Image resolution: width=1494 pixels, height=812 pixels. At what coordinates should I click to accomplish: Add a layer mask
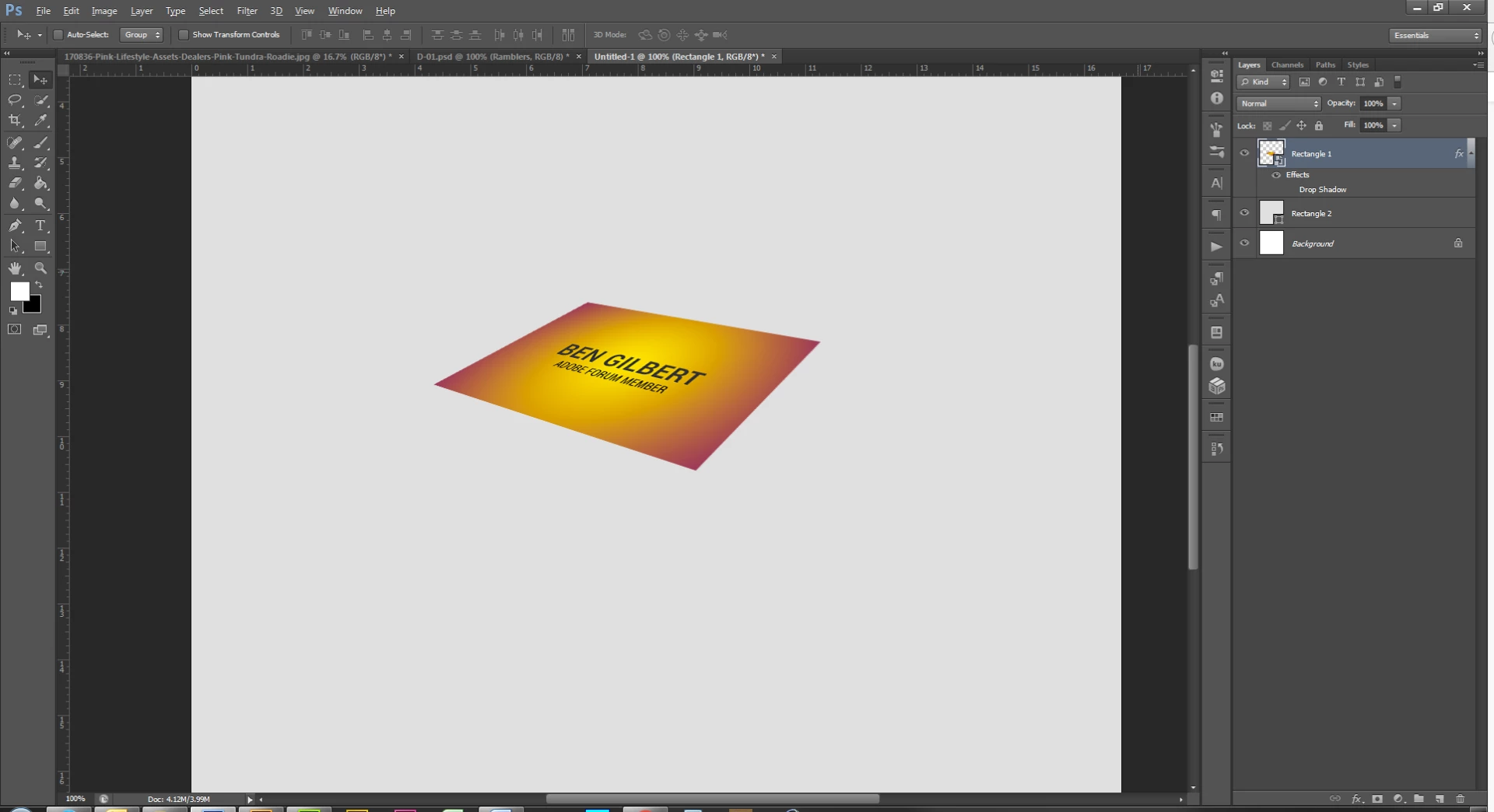(1377, 799)
